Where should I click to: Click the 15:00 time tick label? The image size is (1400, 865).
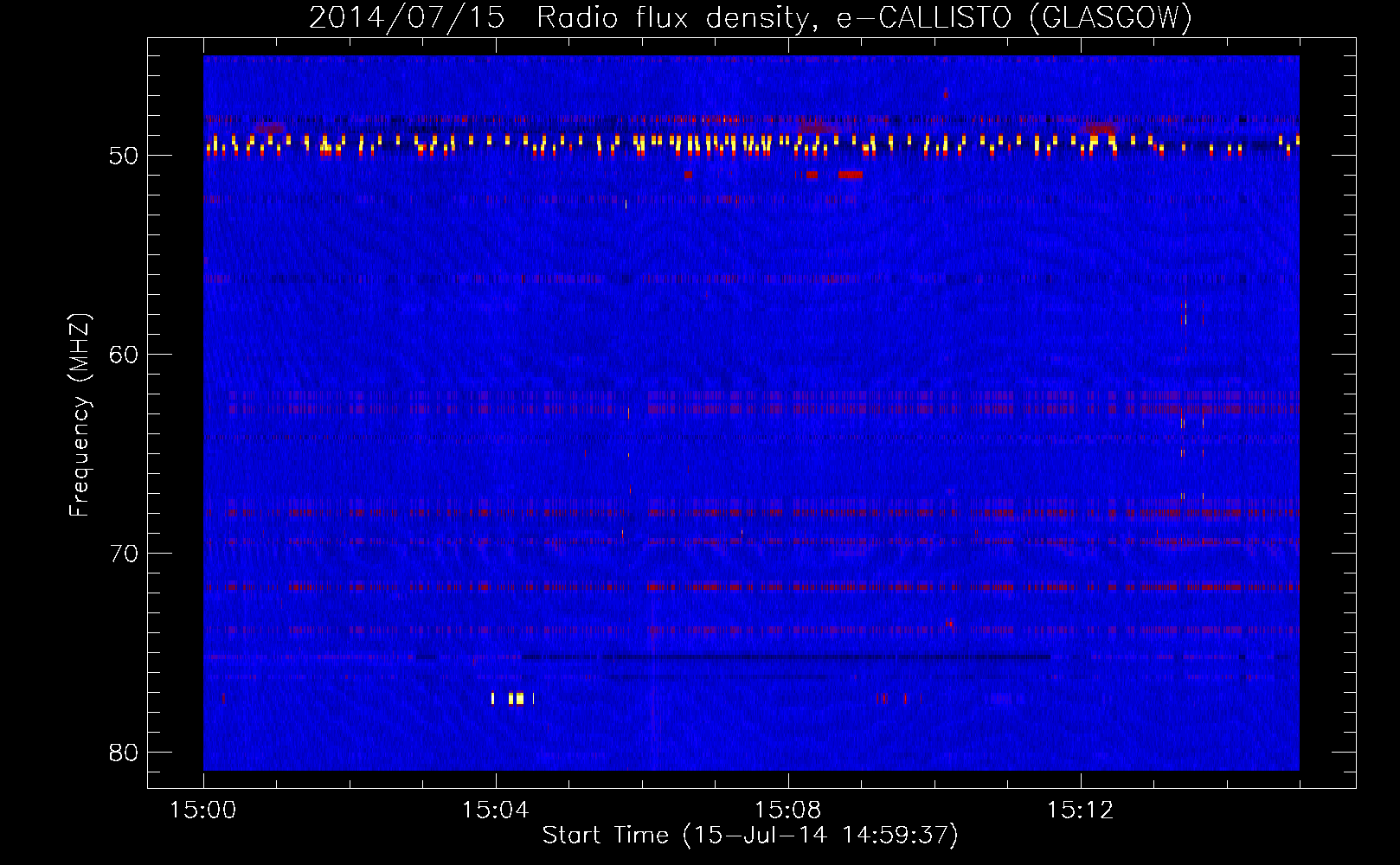pyautogui.click(x=203, y=810)
